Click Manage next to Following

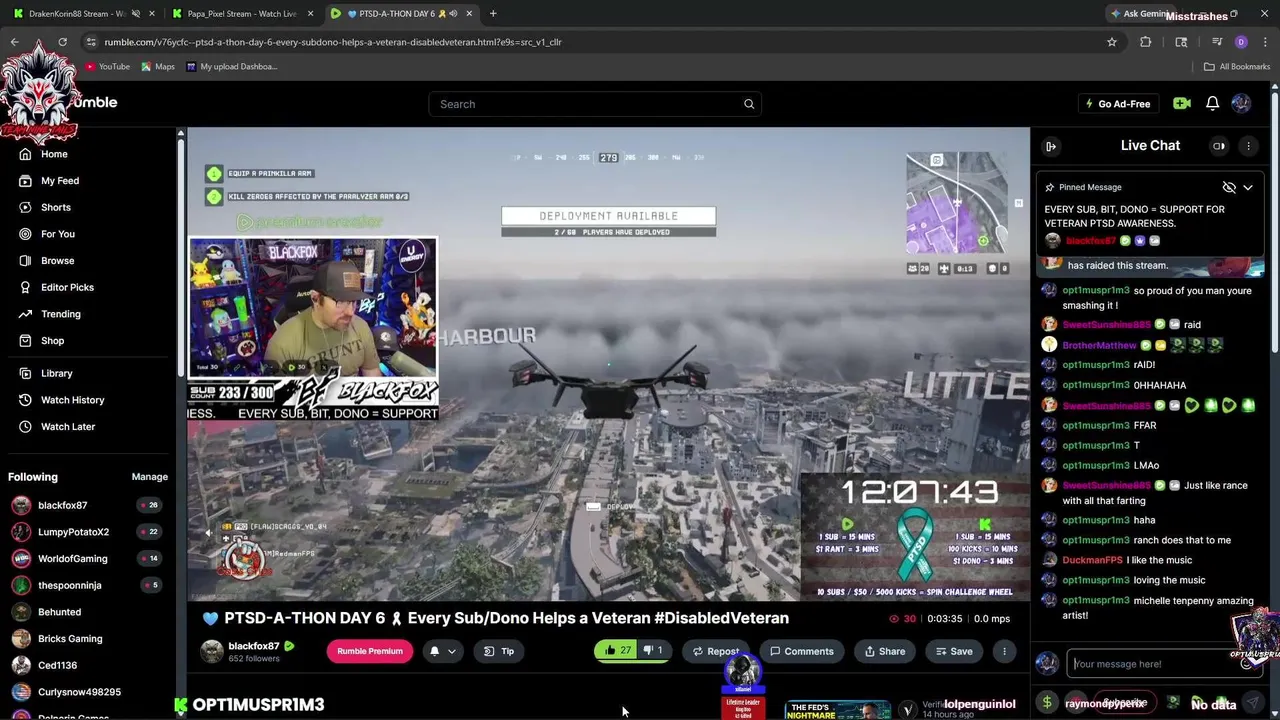pyautogui.click(x=150, y=477)
